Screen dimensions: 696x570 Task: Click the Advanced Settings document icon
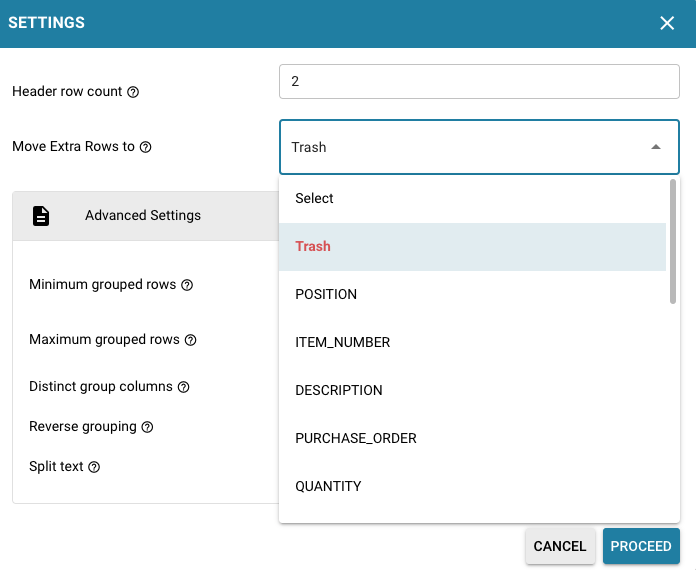pyautogui.click(x=41, y=216)
